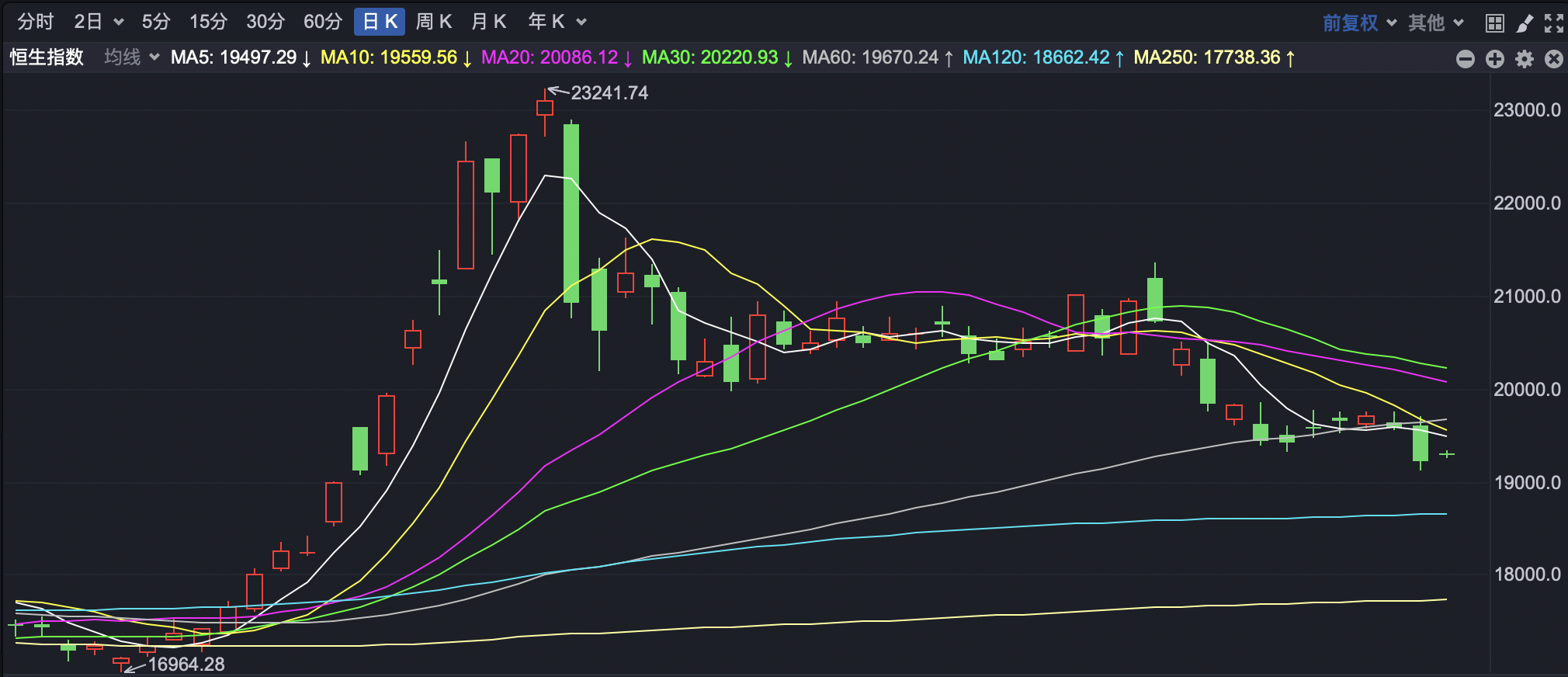Image resolution: width=1568 pixels, height=677 pixels.
Task: Select the 30分 interval tab
Action: [265, 22]
